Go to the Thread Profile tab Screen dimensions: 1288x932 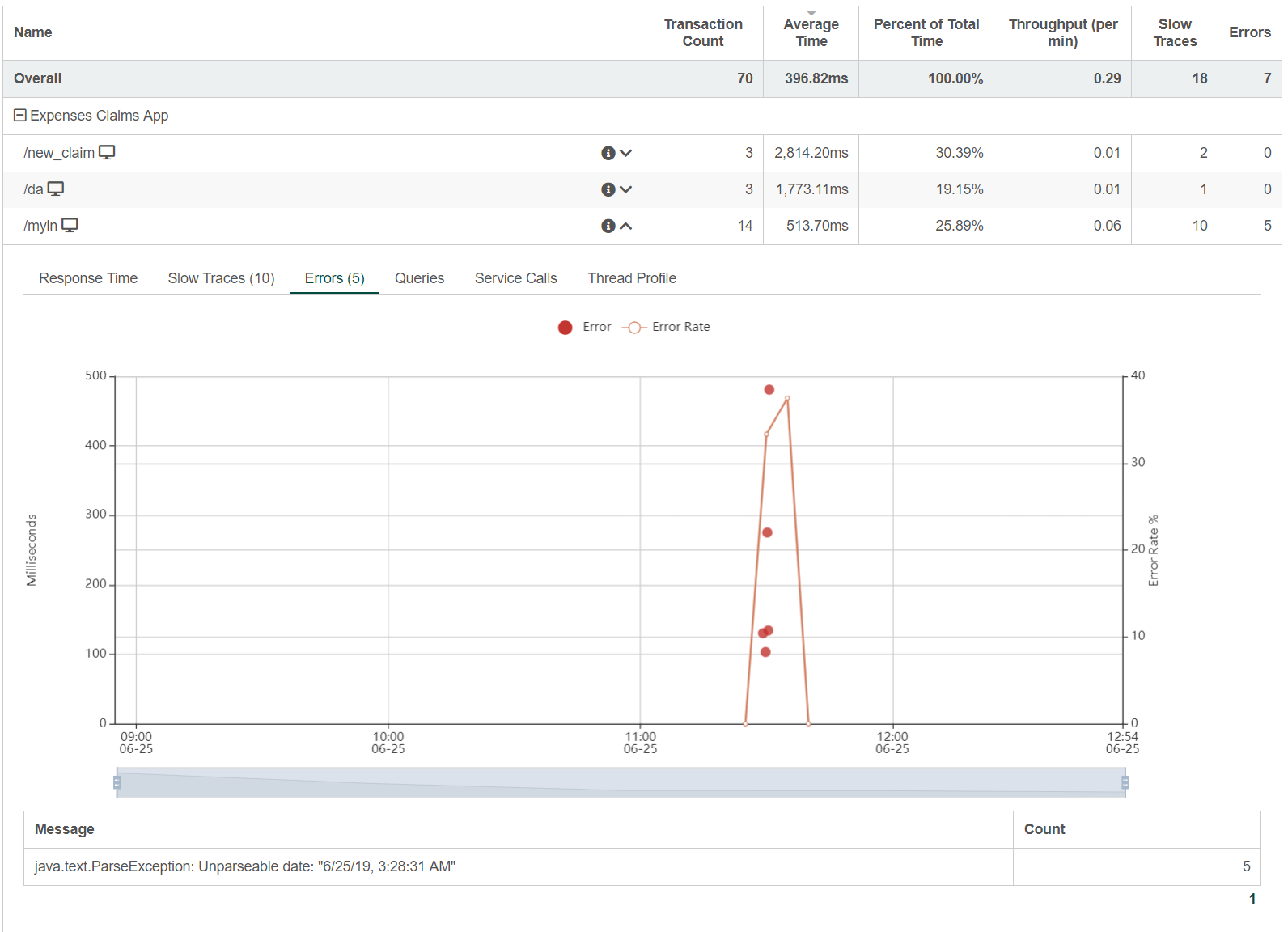tap(632, 278)
